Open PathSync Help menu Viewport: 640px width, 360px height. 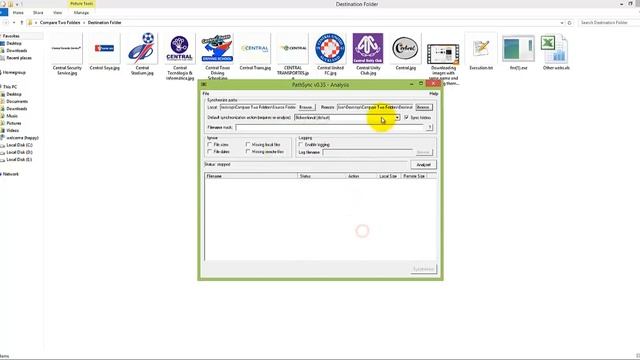coord(433,94)
